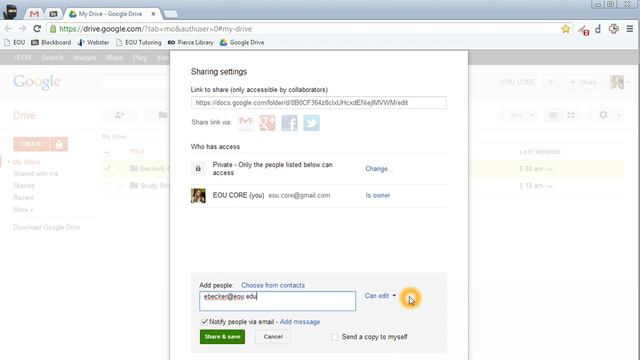Share link via Facebook icon
This screenshot has width=640, height=360.
[289, 123]
